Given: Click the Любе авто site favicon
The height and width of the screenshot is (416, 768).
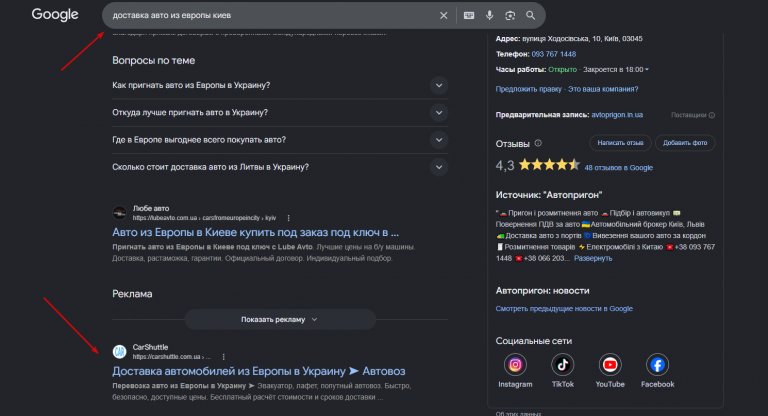Looking at the screenshot, I should [120, 213].
